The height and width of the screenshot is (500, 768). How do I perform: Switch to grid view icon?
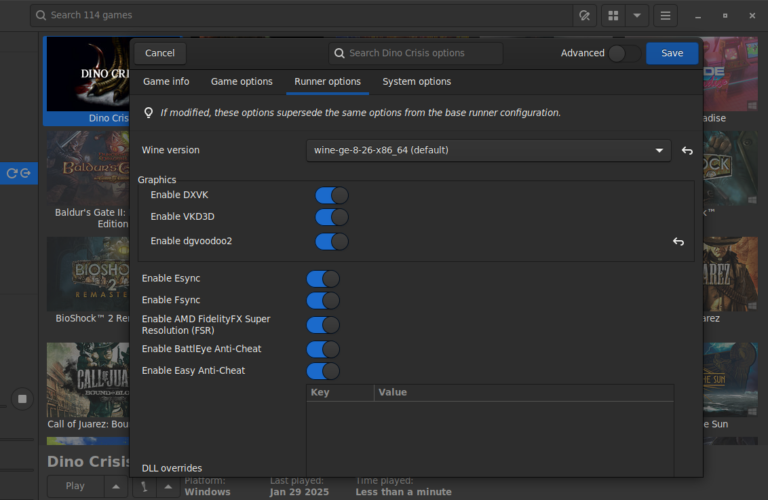tap(613, 15)
